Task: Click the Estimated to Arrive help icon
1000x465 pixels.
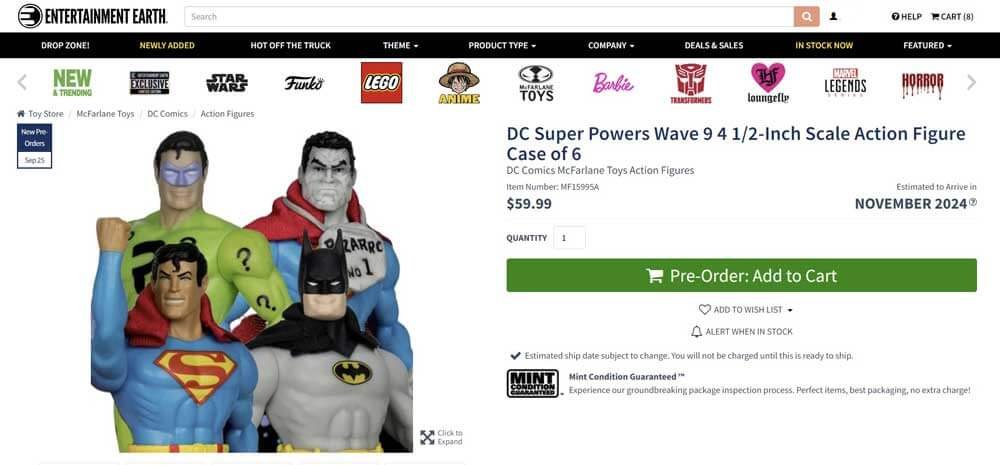Action: (973, 203)
